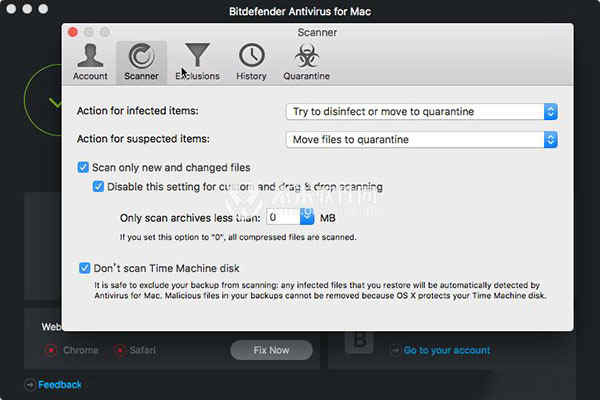Select the Scanner toolbar icon
The width and height of the screenshot is (600, 400).
[141, 62]
